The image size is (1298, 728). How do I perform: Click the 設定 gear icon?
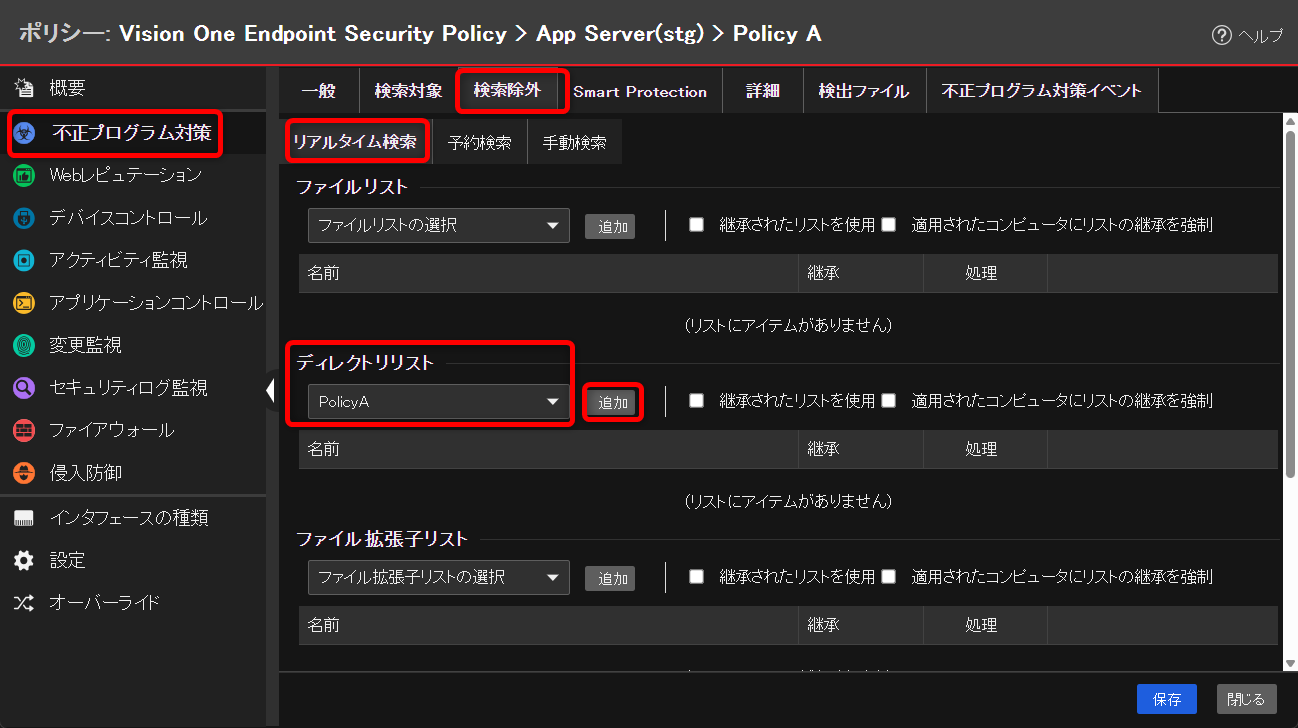coord(24,560)
